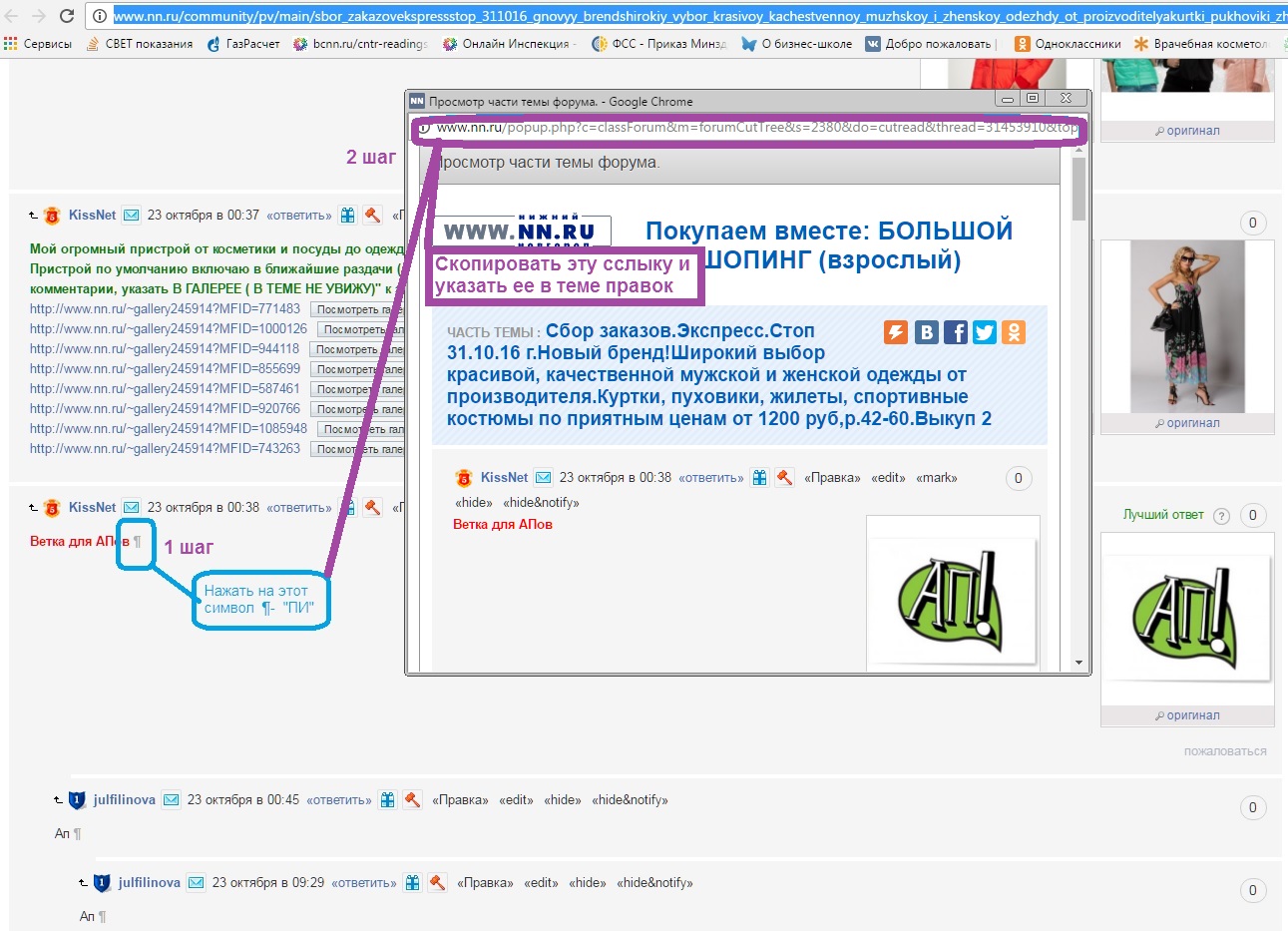Click hammer icon on KissNet 00:37 post
This screenshot has height=931, width=1288.
click(x=372, y=216)
